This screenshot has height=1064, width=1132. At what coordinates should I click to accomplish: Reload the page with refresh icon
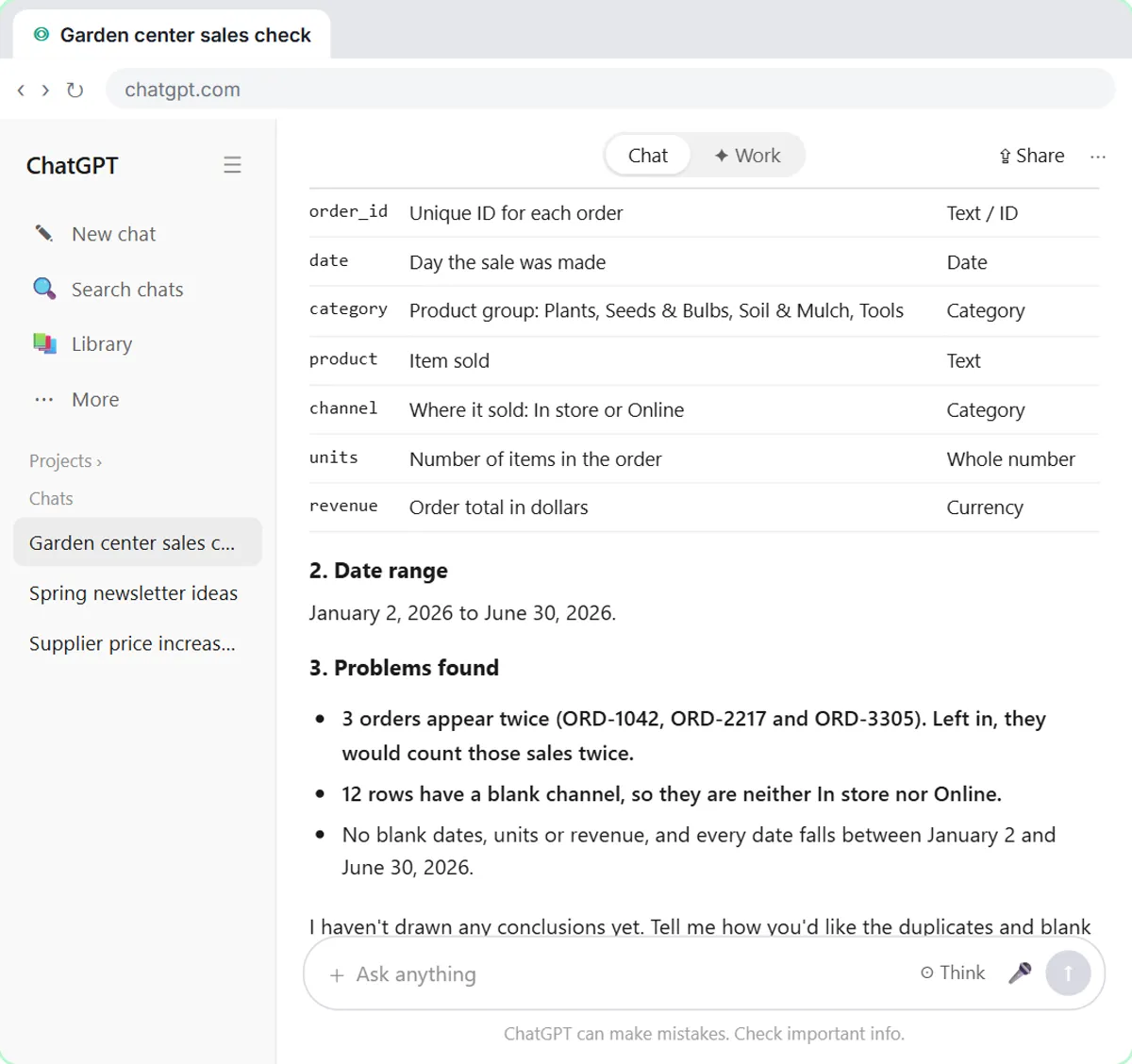point(75,90)
